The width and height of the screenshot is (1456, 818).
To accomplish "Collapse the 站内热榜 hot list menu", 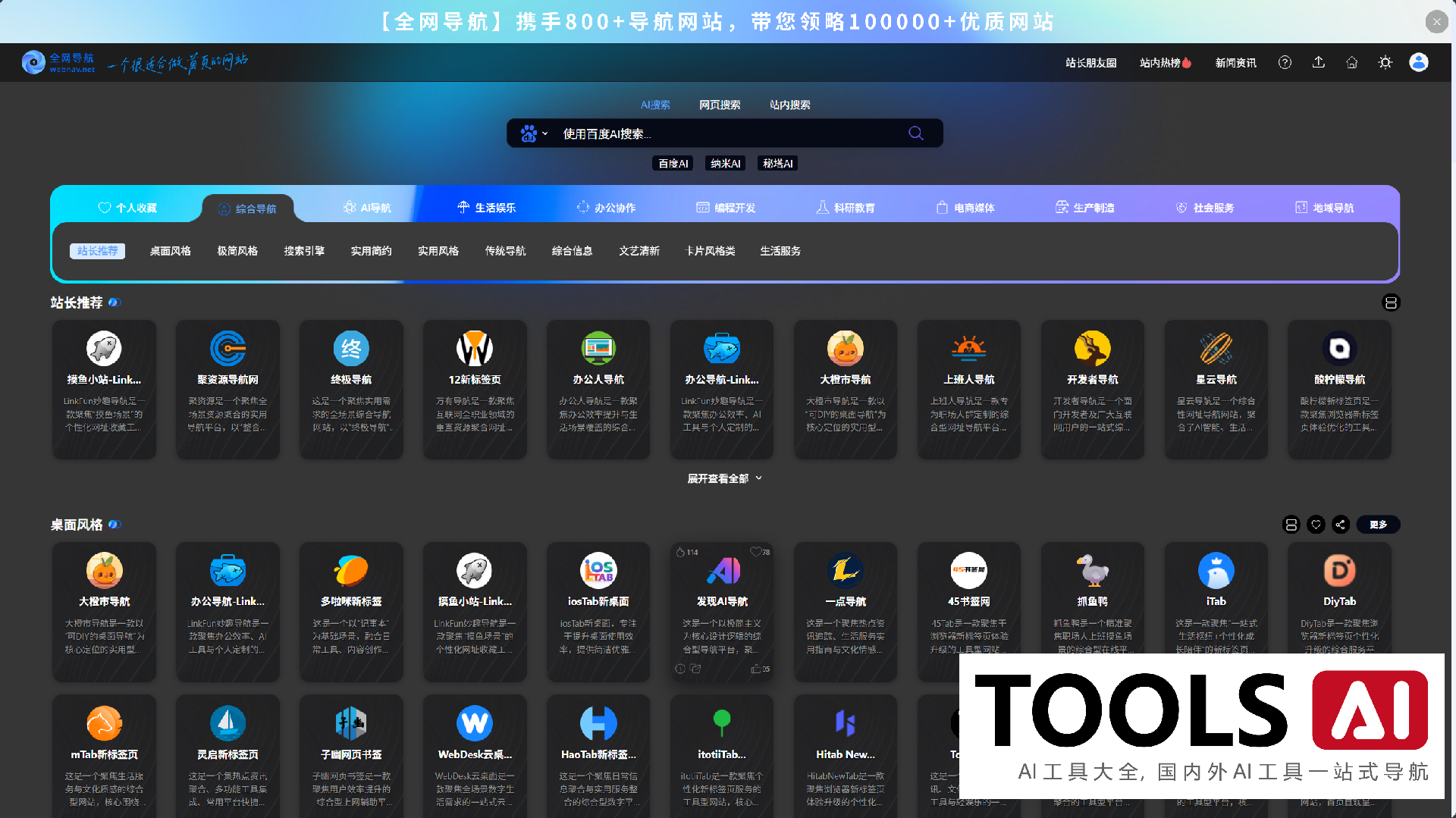I will click(x=1165, y=62).
